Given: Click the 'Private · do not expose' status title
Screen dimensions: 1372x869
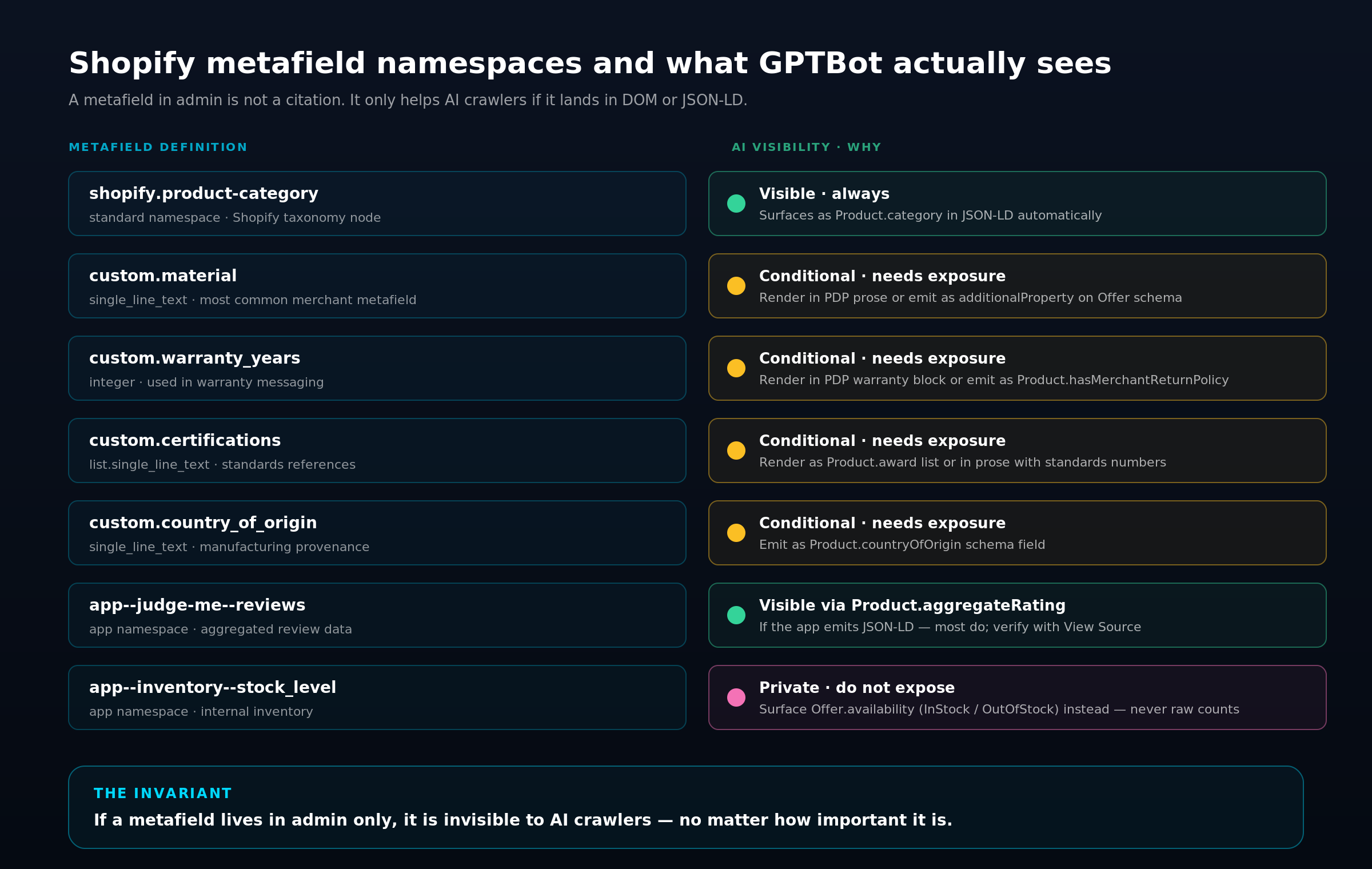Looking at the screenshot, I should [857, 688].
